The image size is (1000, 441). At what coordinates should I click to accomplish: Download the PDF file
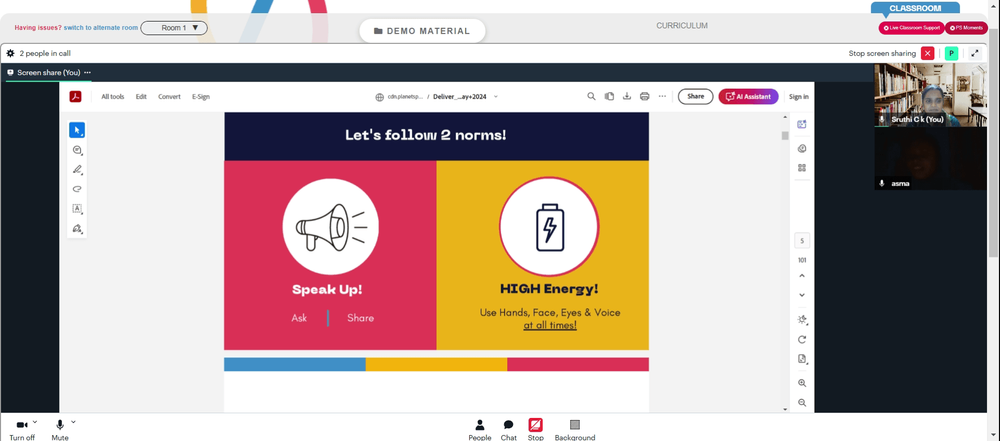click(627, 96)
